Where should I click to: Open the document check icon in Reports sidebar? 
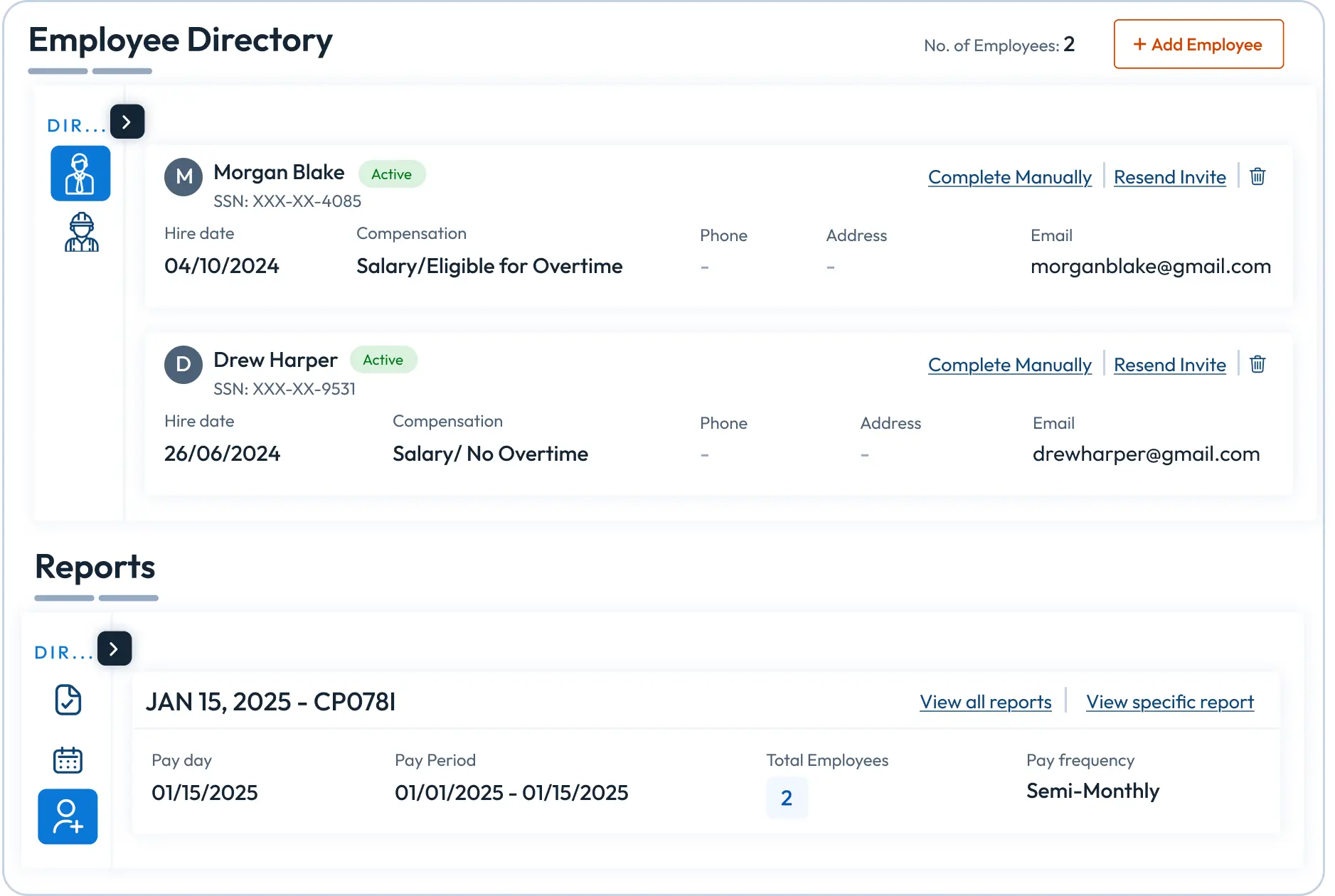(x=68, y=700)
